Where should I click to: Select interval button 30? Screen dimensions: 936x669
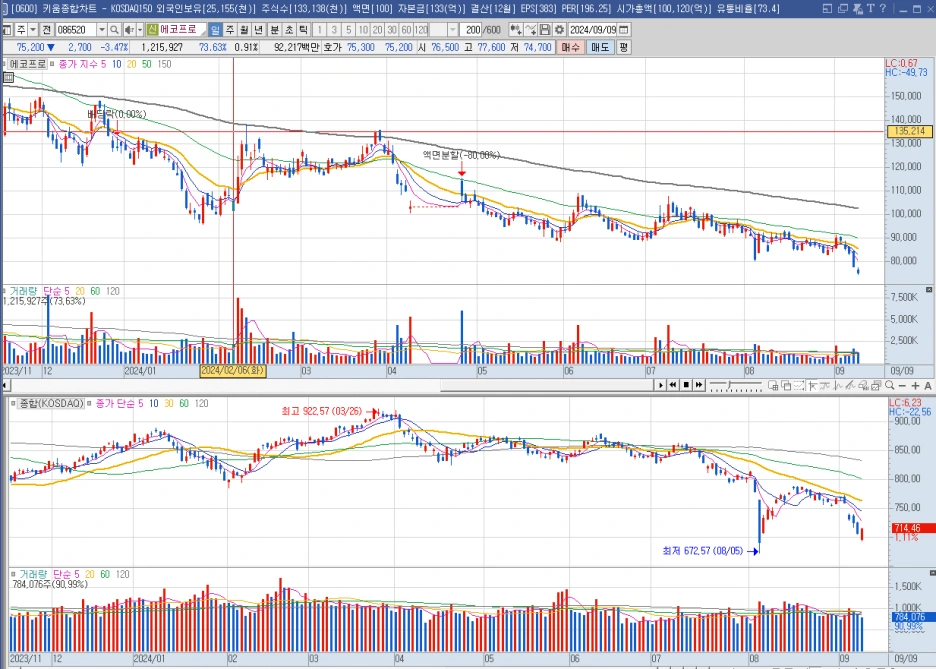tap(392, 29)
